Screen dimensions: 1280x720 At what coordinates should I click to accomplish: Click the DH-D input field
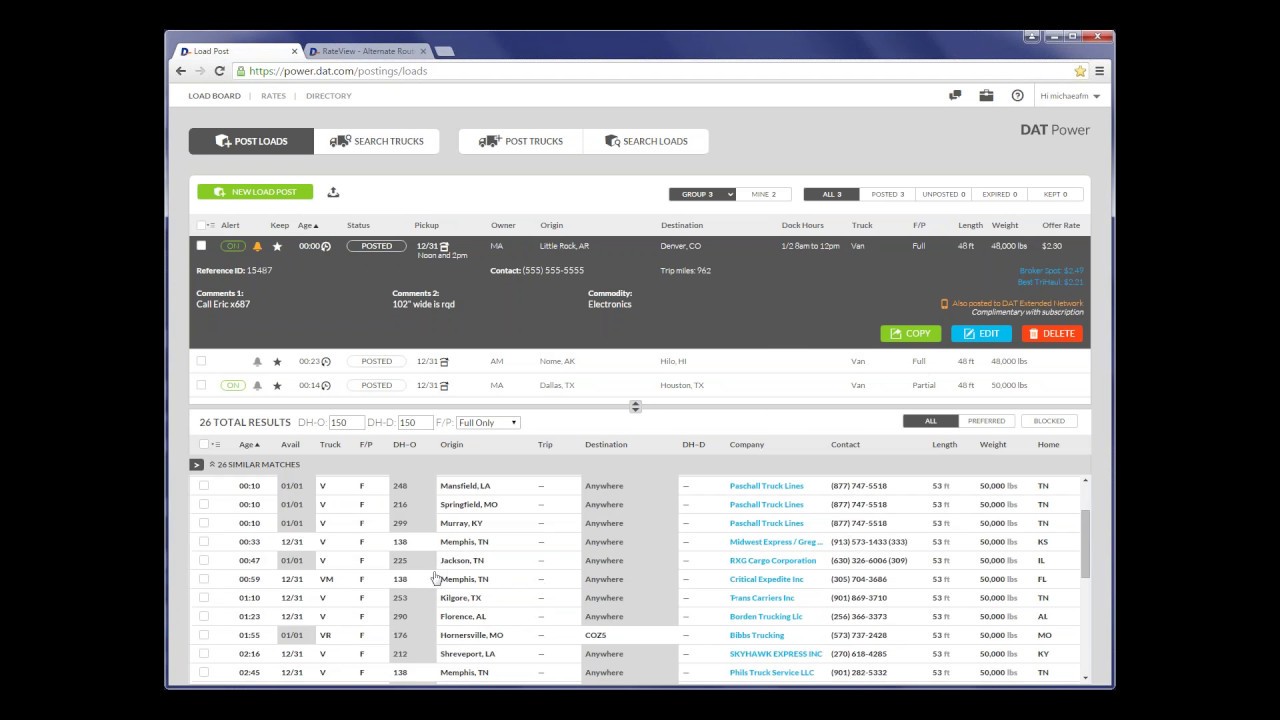click(415, 422)
